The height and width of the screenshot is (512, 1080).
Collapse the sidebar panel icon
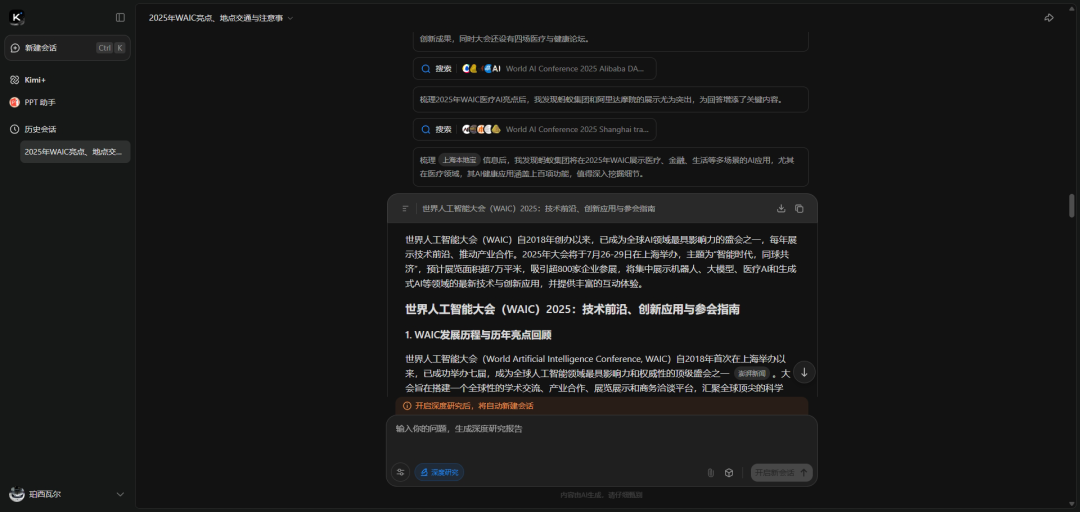pos(121,17)
